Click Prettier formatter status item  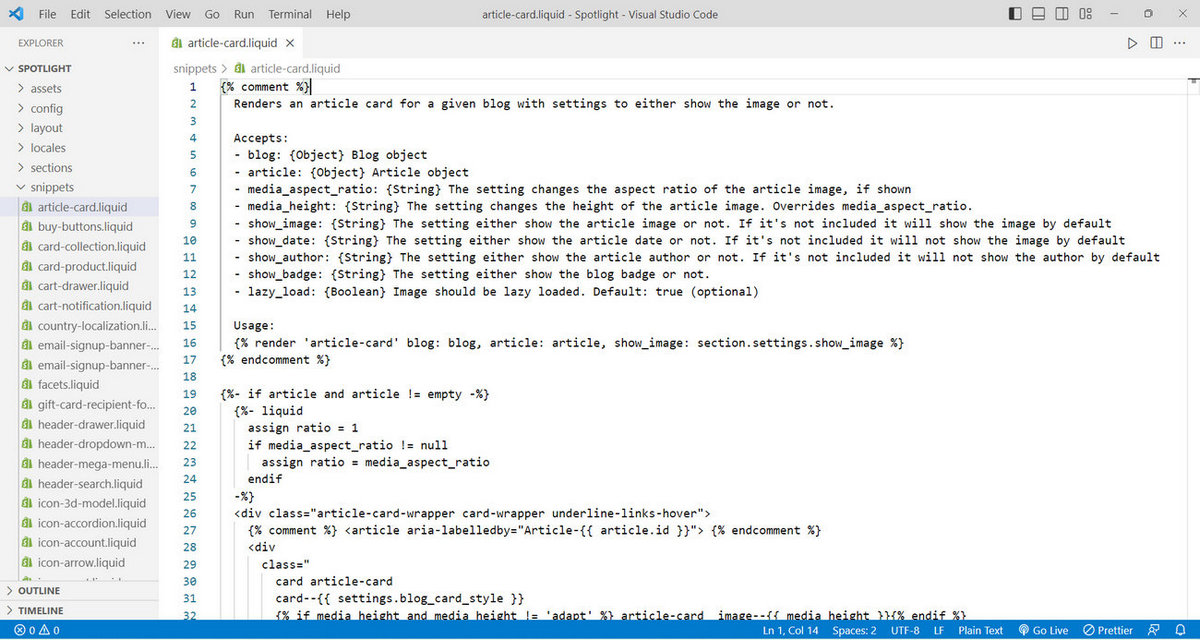1108,630
